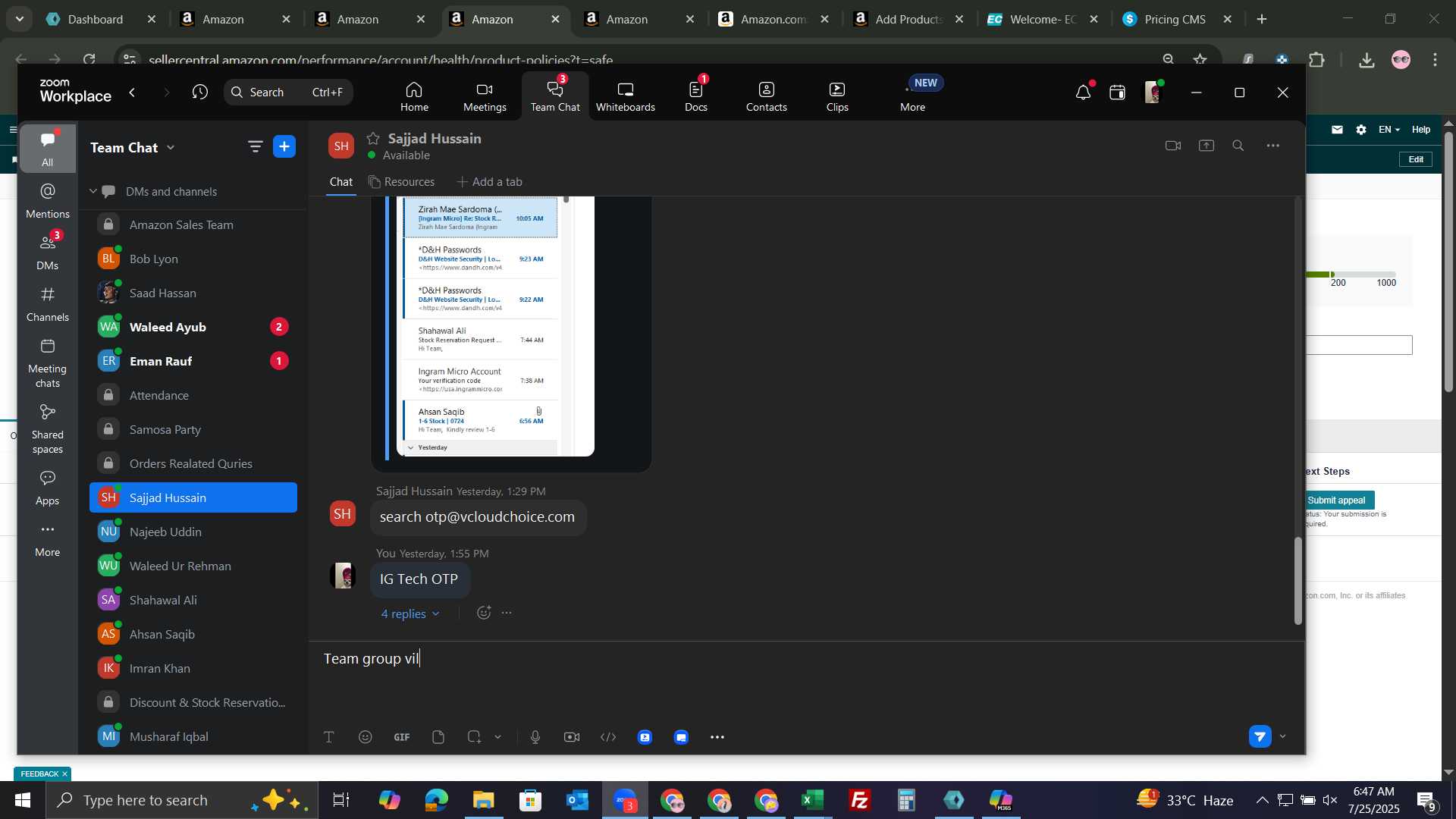Open calendar icon in Zoom header
The height and width of the screenshot is (819, 1456).
[1117, 93]
